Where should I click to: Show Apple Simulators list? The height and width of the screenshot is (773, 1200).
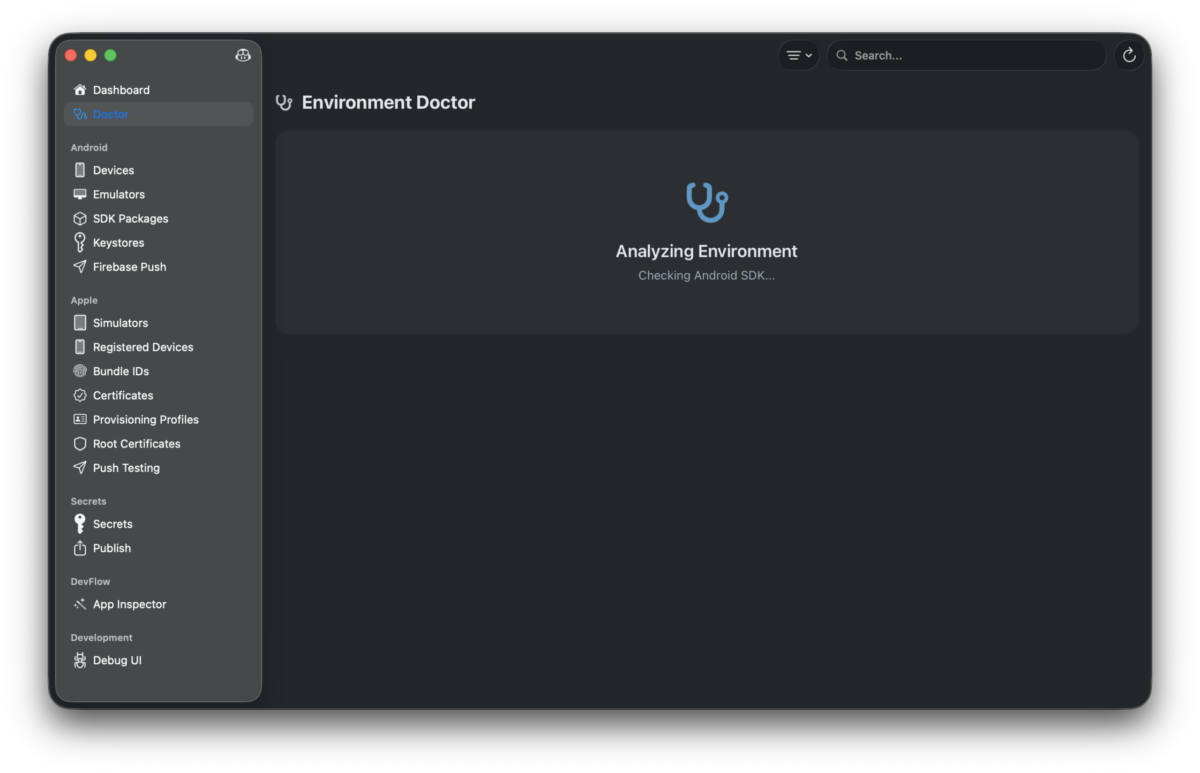[x=158, y=323]
